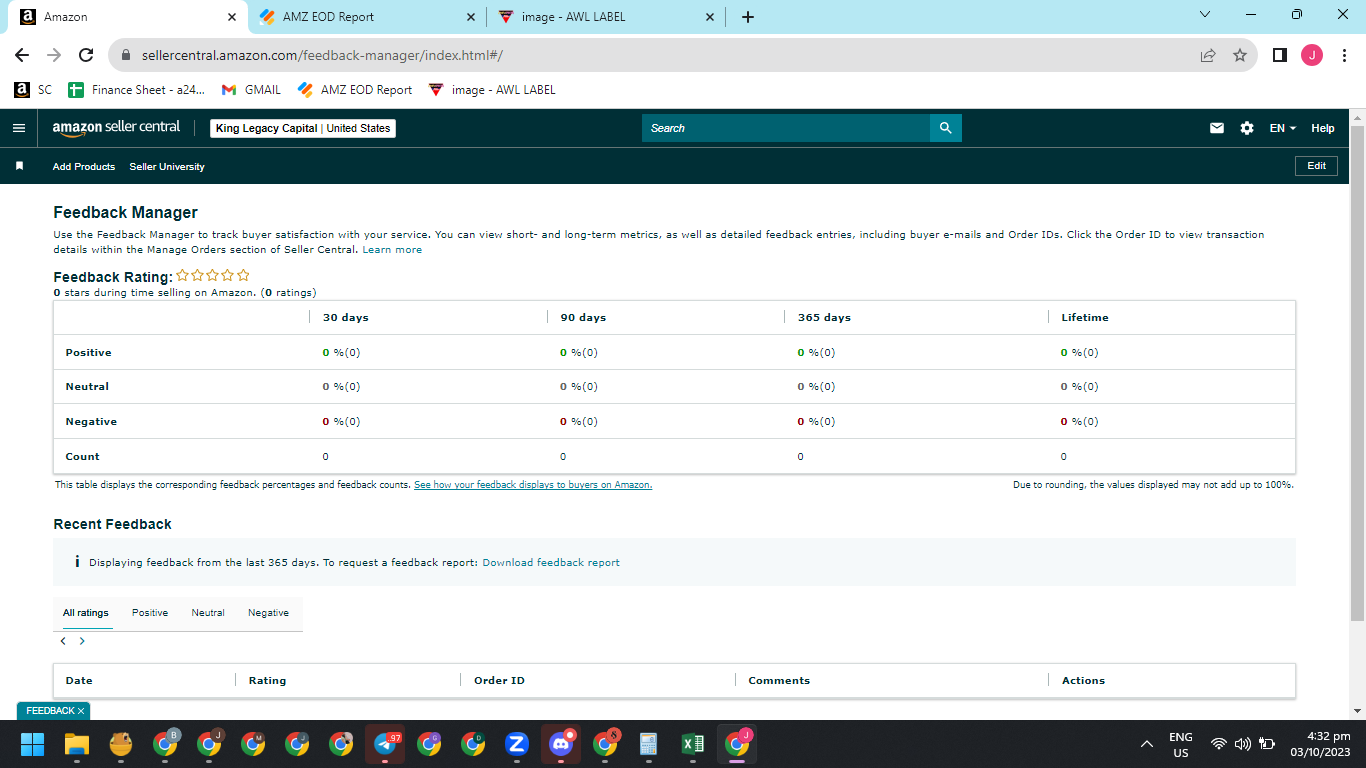Viewport: 1366px width, 768px height.
Task: Close the AMZ EOD Report tab
Action: (471, 17)
